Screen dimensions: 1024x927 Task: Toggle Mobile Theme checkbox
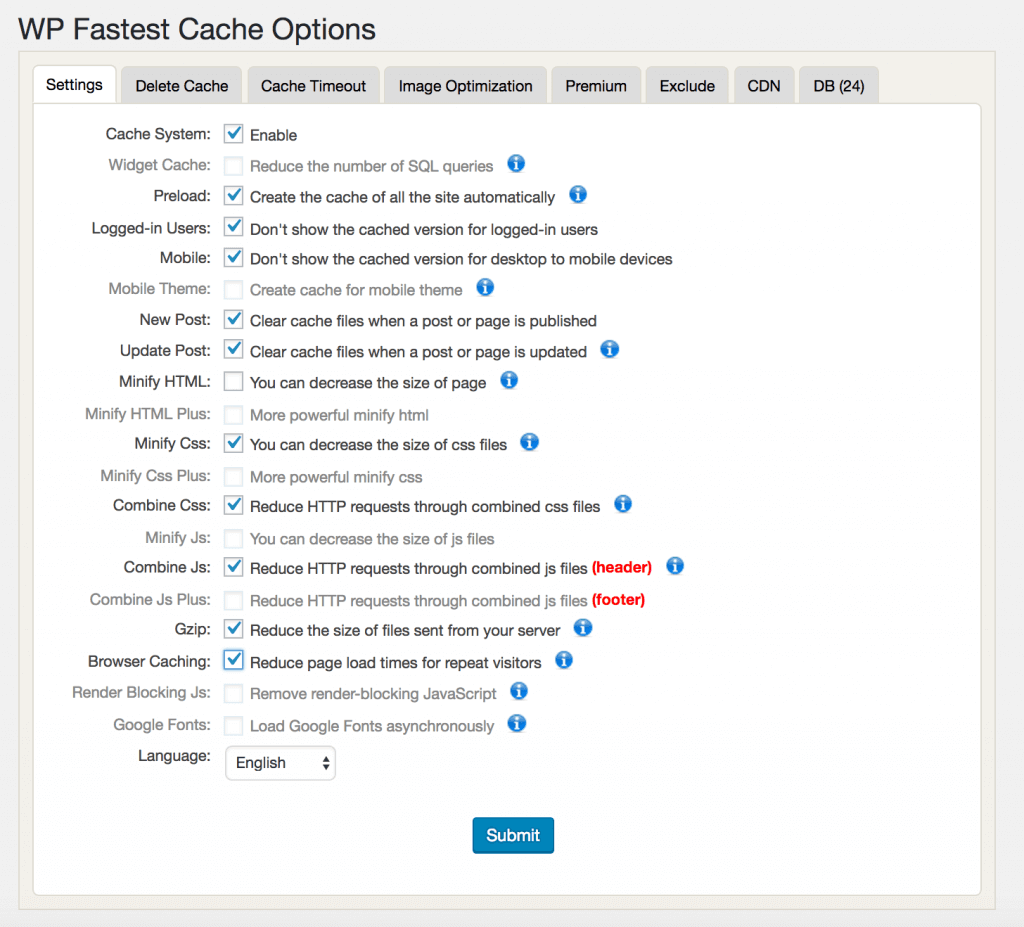click(x=233, y=289)
